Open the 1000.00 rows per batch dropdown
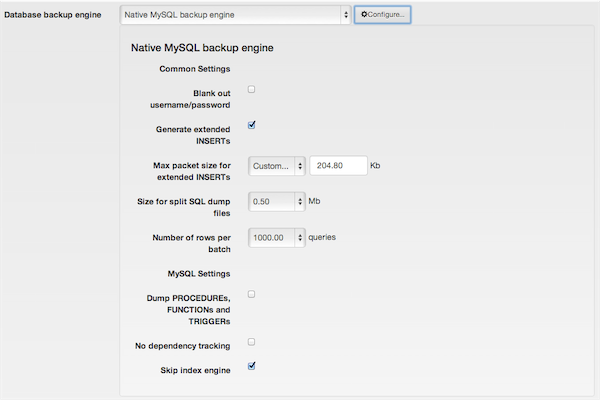 (277, 238)
